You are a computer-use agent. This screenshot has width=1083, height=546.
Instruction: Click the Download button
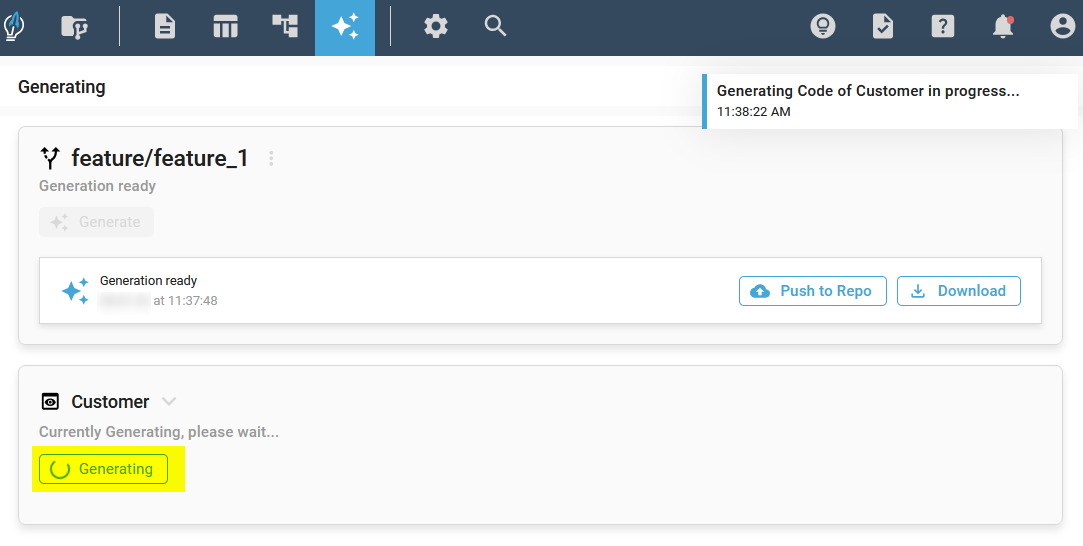click(x=959, y=291)
